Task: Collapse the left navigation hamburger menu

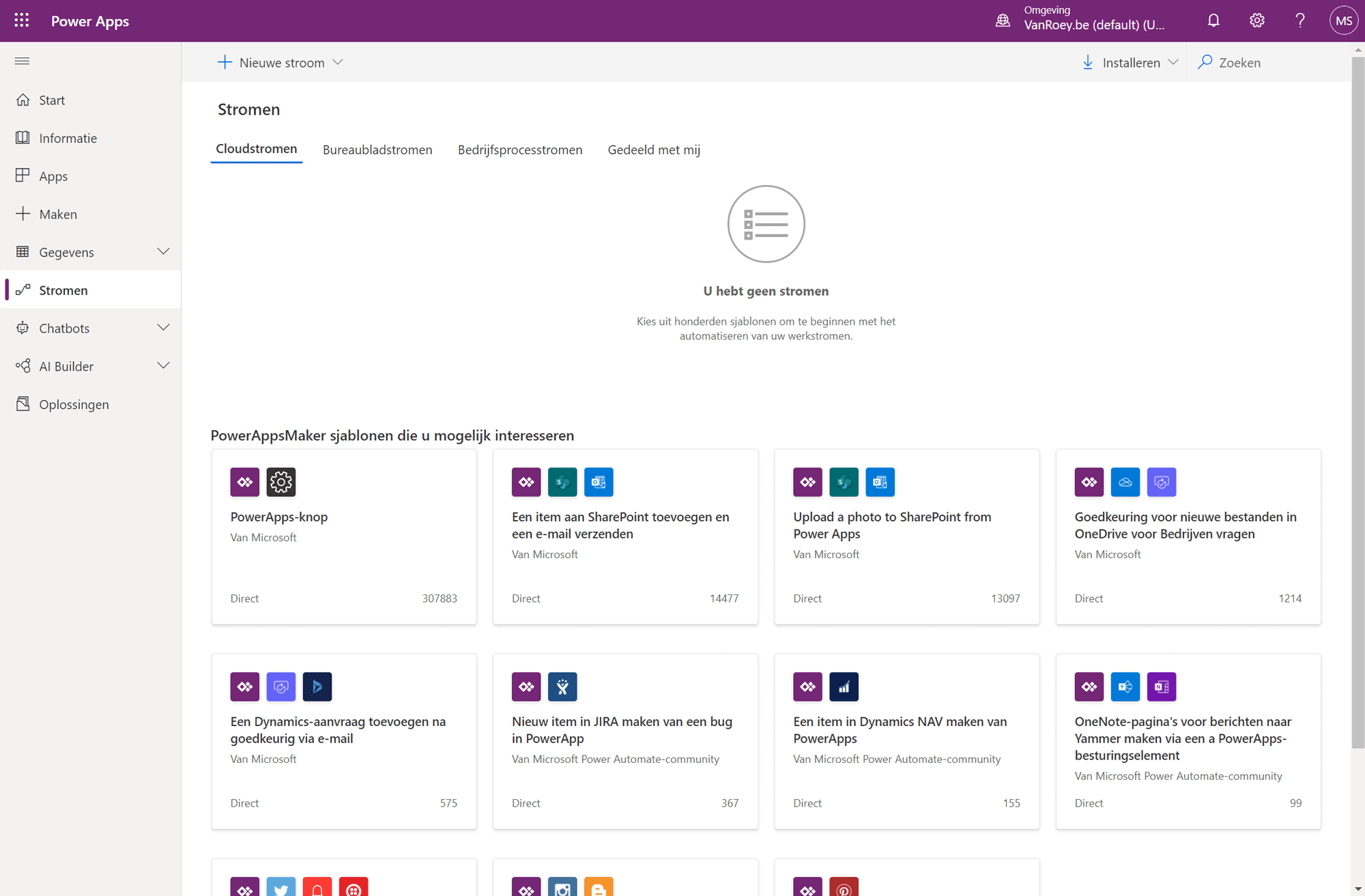Action: 22,61
